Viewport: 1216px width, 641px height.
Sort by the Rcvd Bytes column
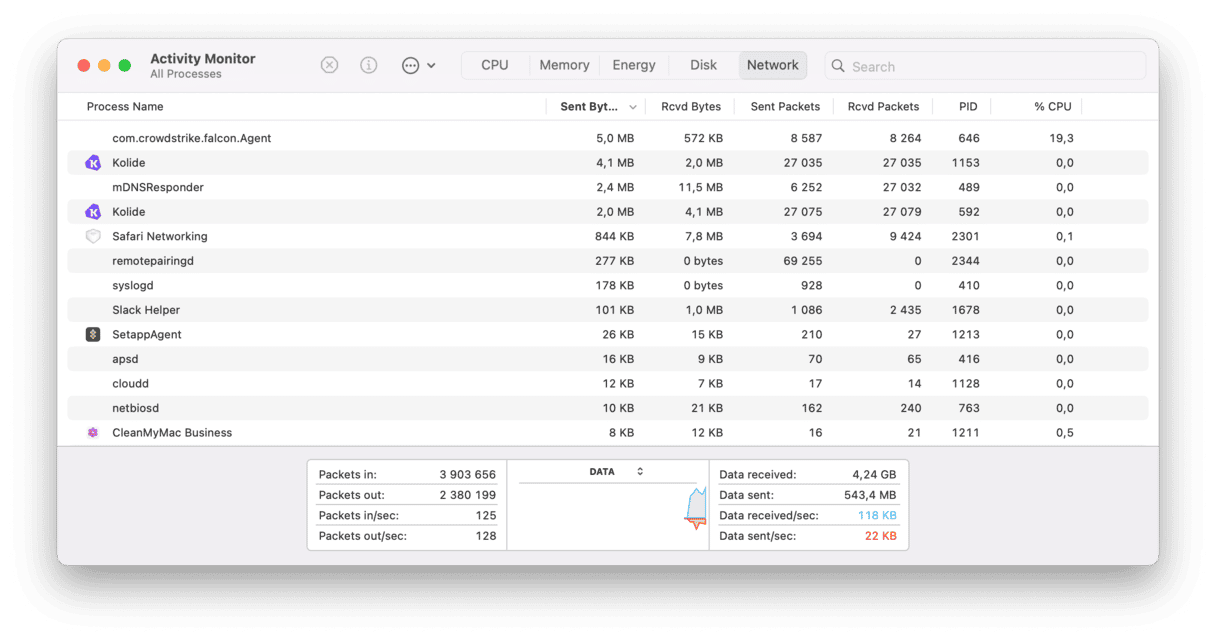691,106
